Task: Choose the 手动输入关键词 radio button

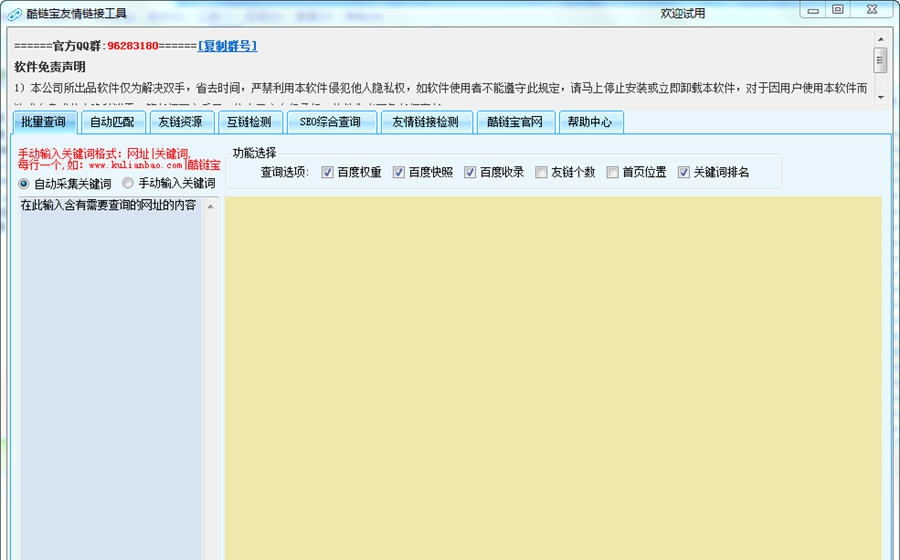Action: tap(128, 183)
